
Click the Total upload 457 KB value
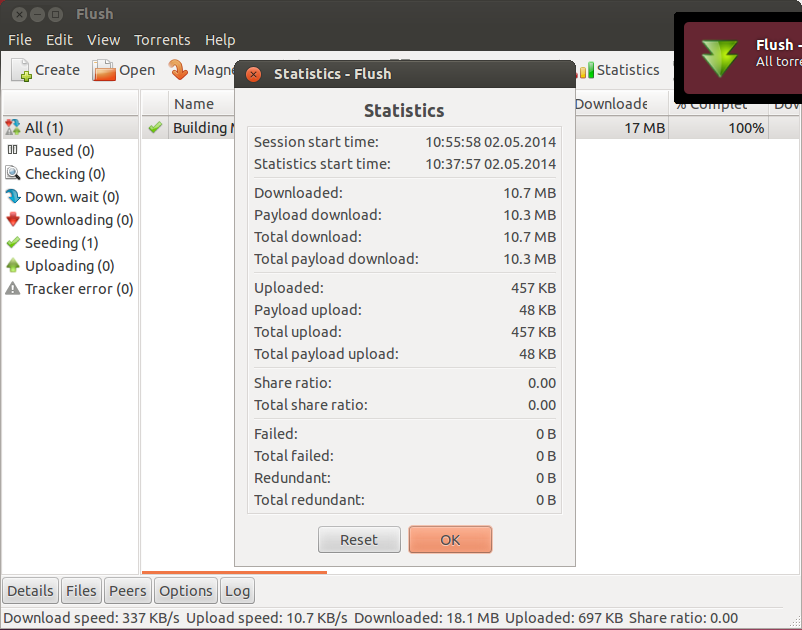pos(533,332)
